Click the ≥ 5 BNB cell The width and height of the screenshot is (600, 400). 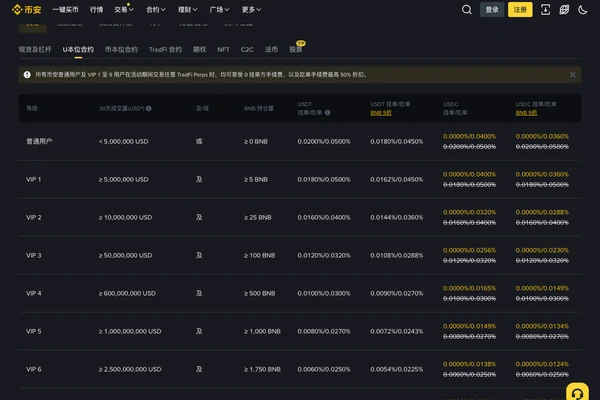(256, 179)
